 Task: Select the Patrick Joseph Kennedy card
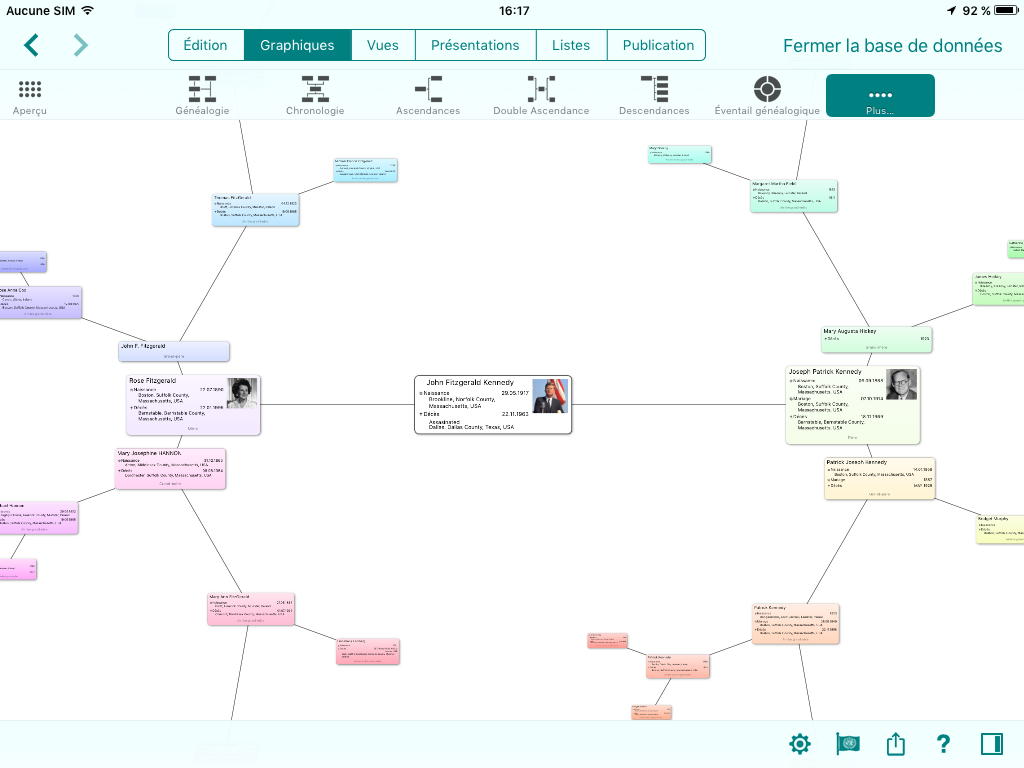click(880, 479)
